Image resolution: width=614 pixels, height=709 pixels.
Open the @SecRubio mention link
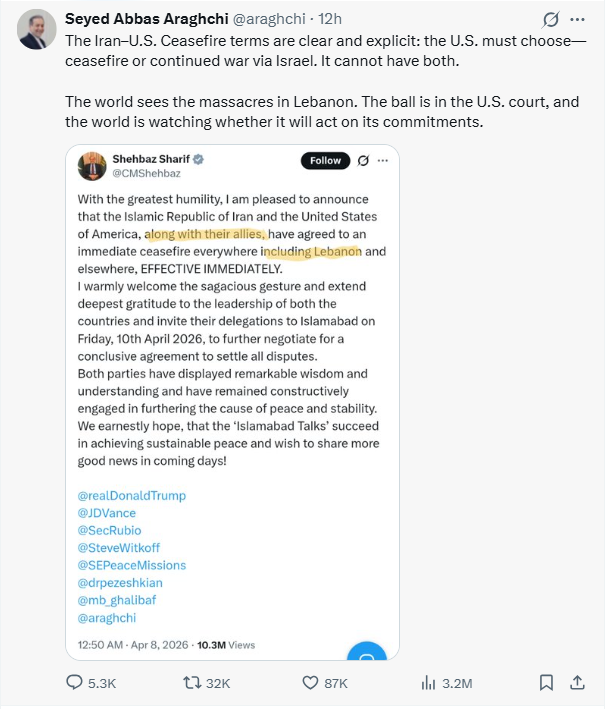point(109,530)
